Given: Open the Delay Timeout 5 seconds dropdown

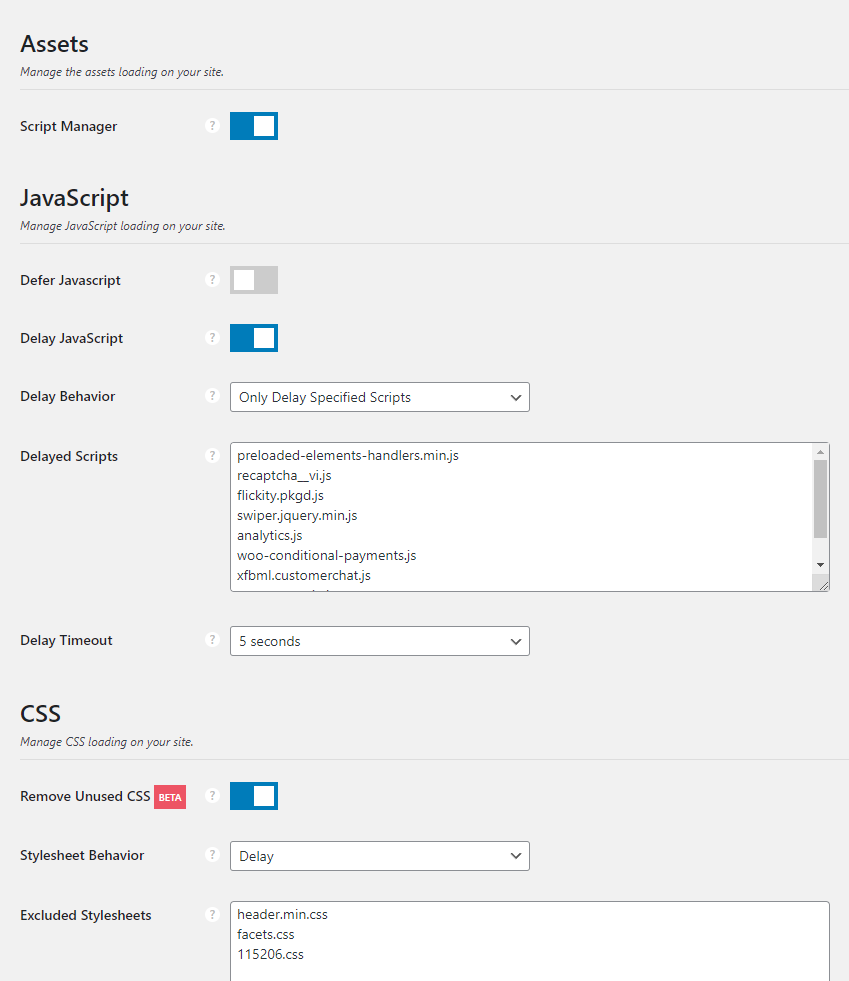Looking at the screenshot, I should click(380, 641).
